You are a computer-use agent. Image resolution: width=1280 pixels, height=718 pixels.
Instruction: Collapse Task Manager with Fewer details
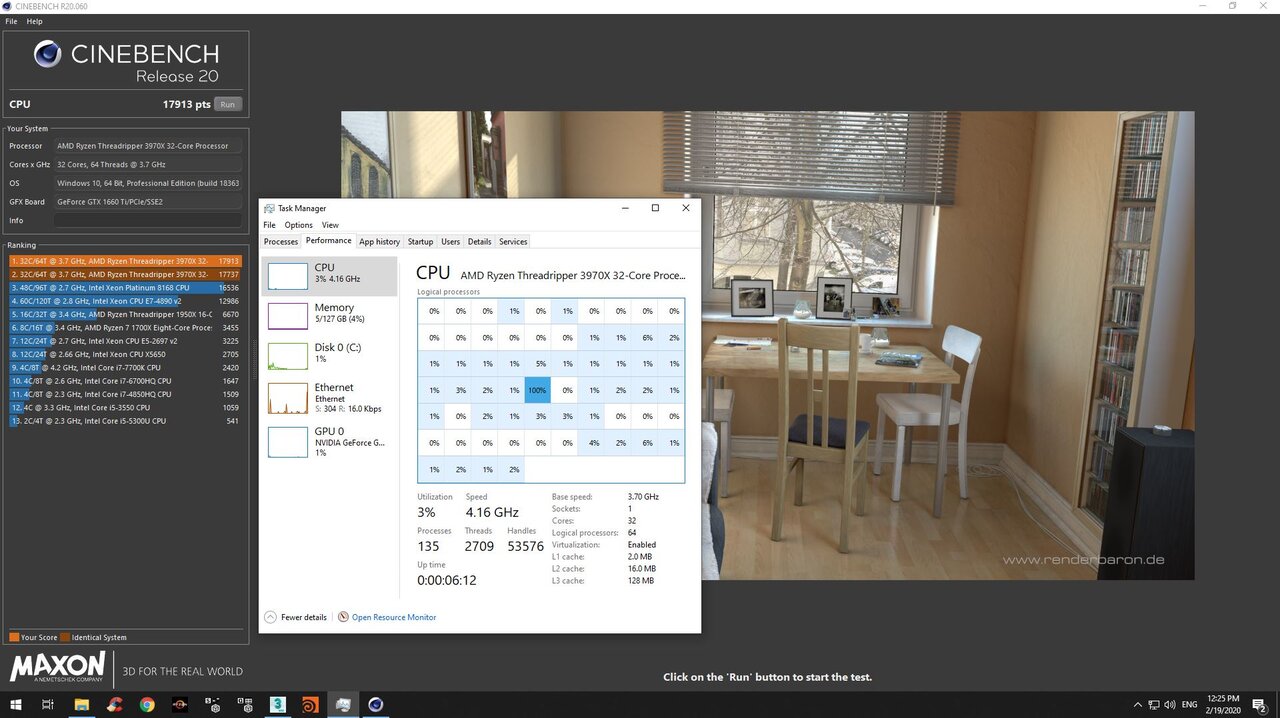click(x=295, y=617)
